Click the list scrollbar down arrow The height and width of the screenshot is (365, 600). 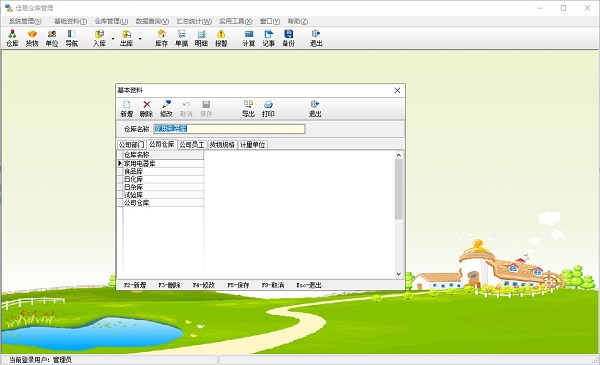pos(399,274)
